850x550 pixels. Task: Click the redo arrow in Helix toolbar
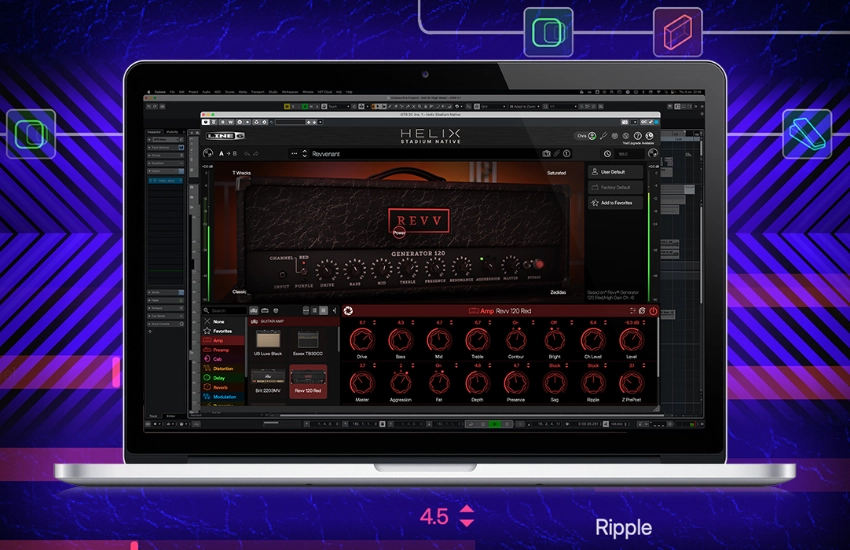[256, 154]
